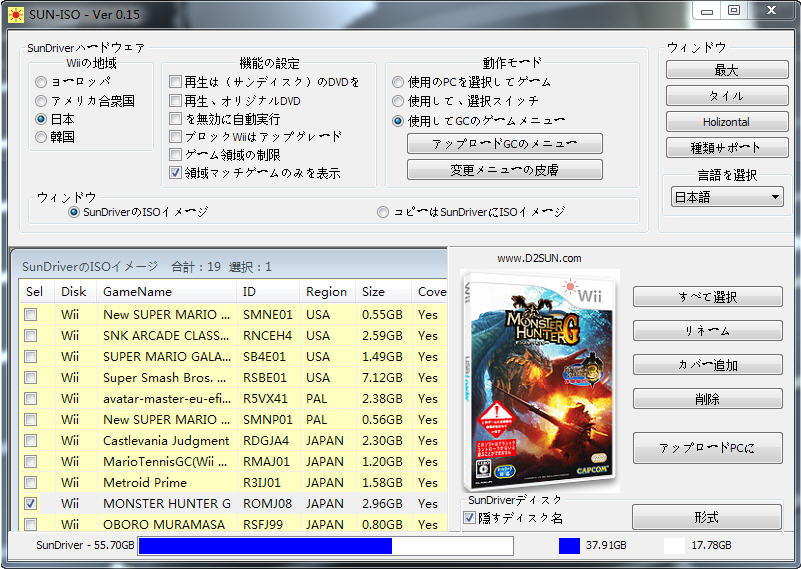Click the SUN-ISO sun icon in title bar
Viewport: 801px width, 569px height.
click(16, 15)
